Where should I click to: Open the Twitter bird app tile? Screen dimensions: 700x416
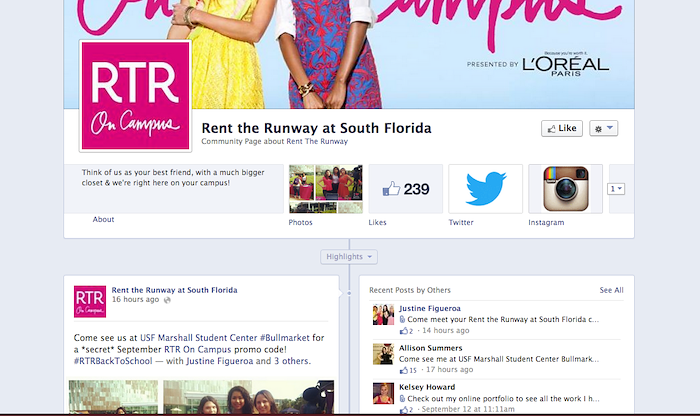(485, 189)
